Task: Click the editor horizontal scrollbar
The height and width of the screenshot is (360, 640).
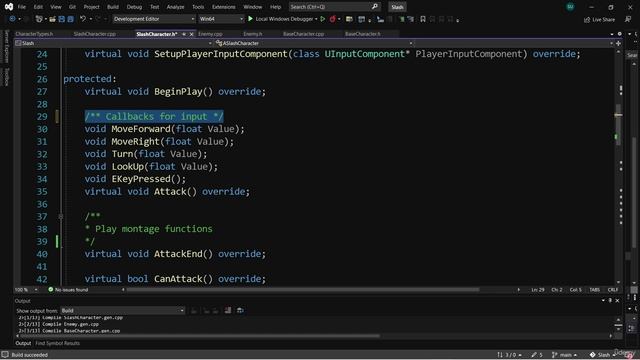Action: pos(303,290)
